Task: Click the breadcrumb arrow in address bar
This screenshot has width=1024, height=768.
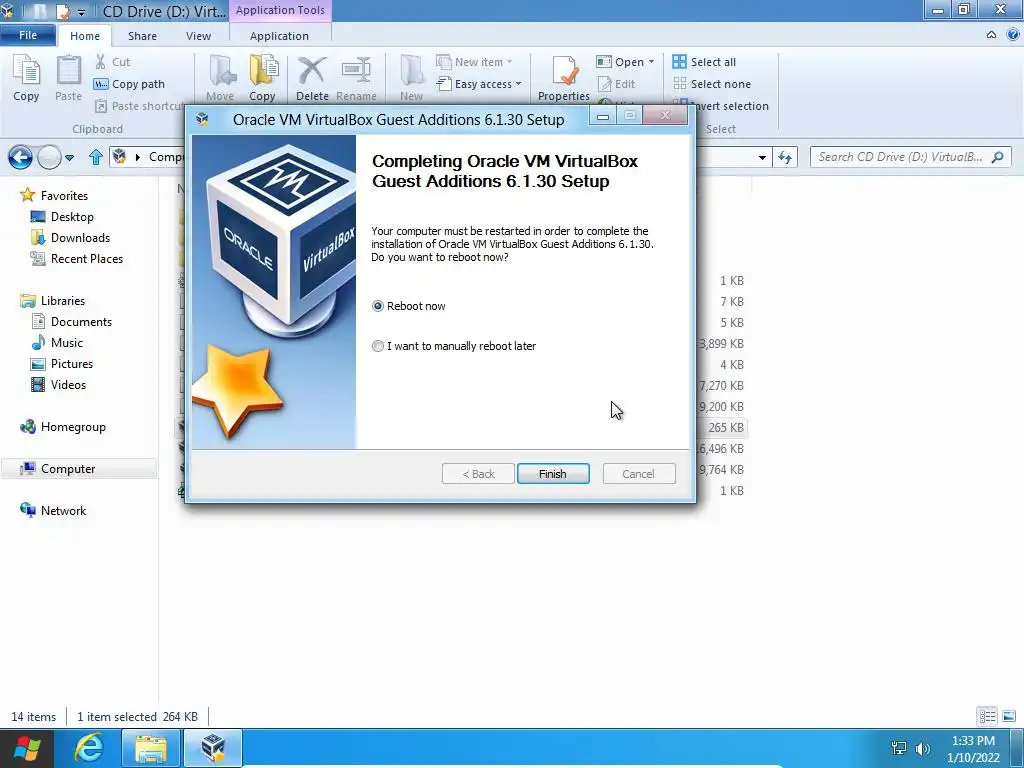Action: coord(138,157)
